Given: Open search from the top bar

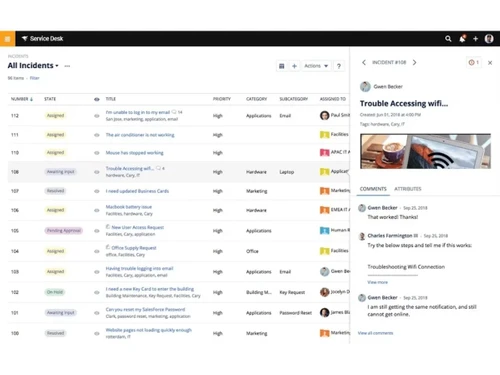Looking at the screenshot, I should click(448, 39).
